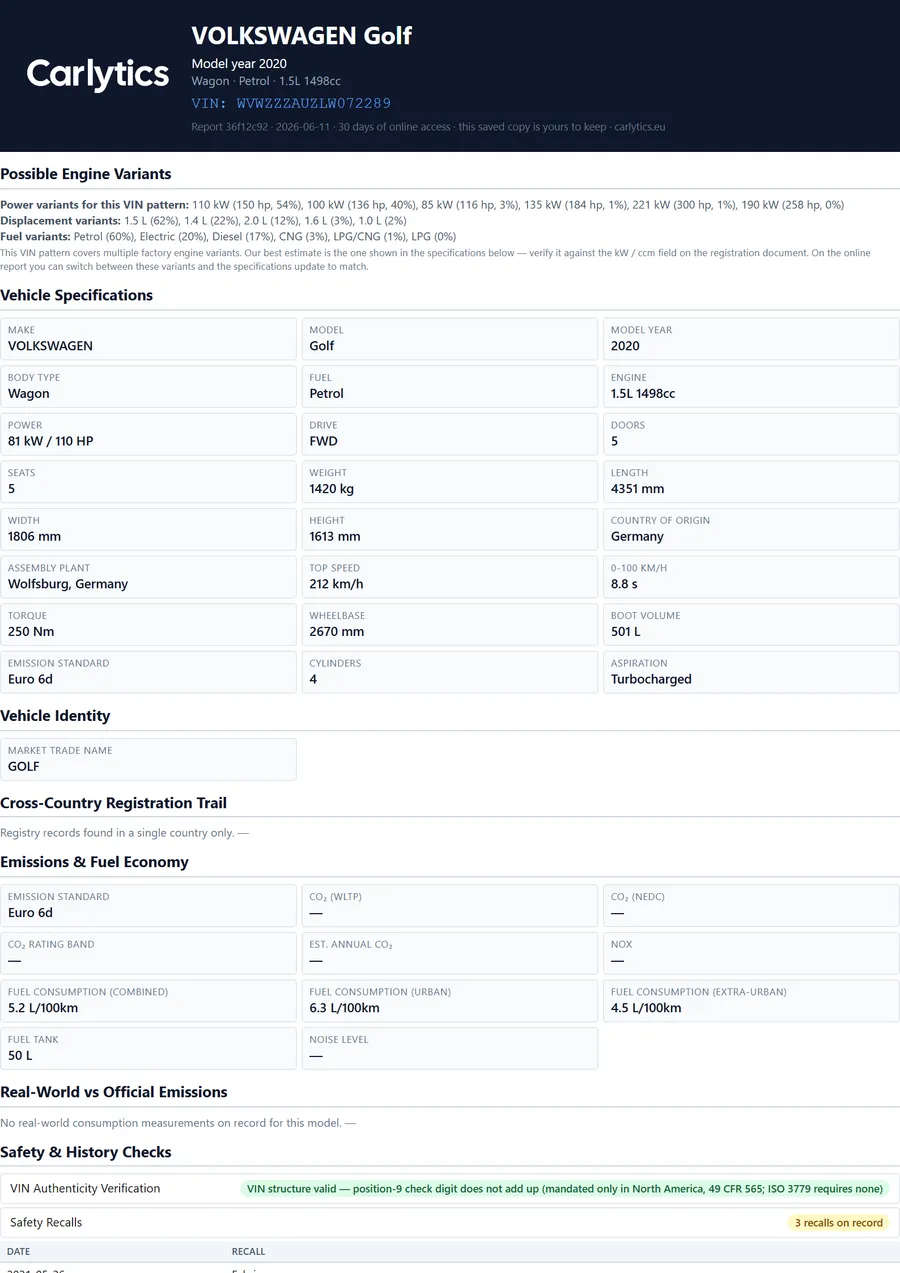Click the 3 recalls on record badge
This screenshot has height=1273, width=900.
839,1223
